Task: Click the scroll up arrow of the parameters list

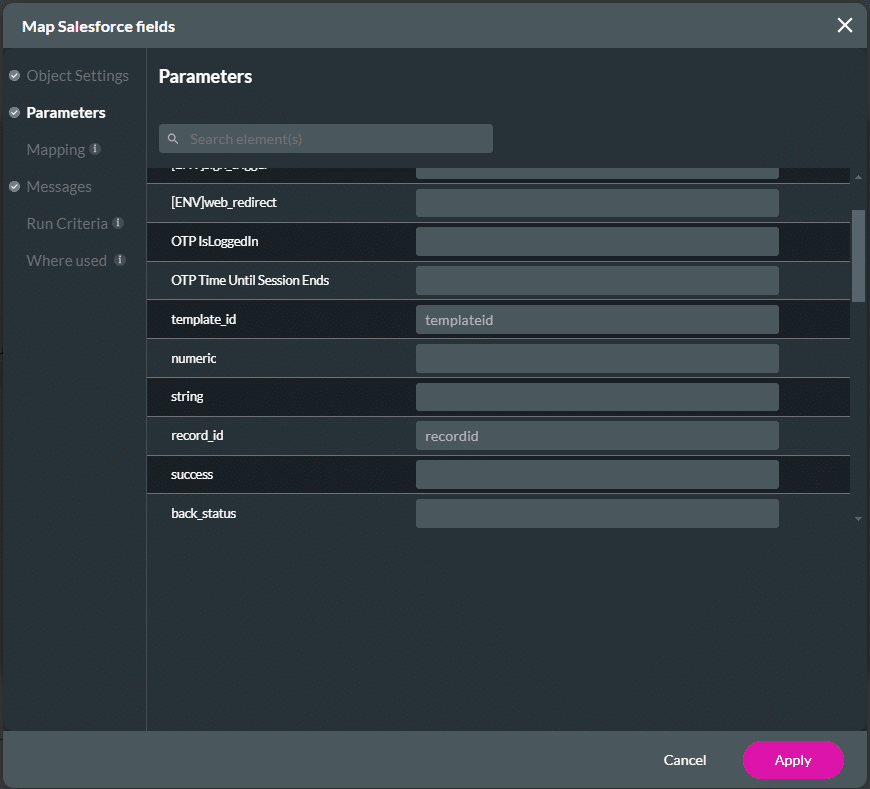Action: (x=858, y=178)
